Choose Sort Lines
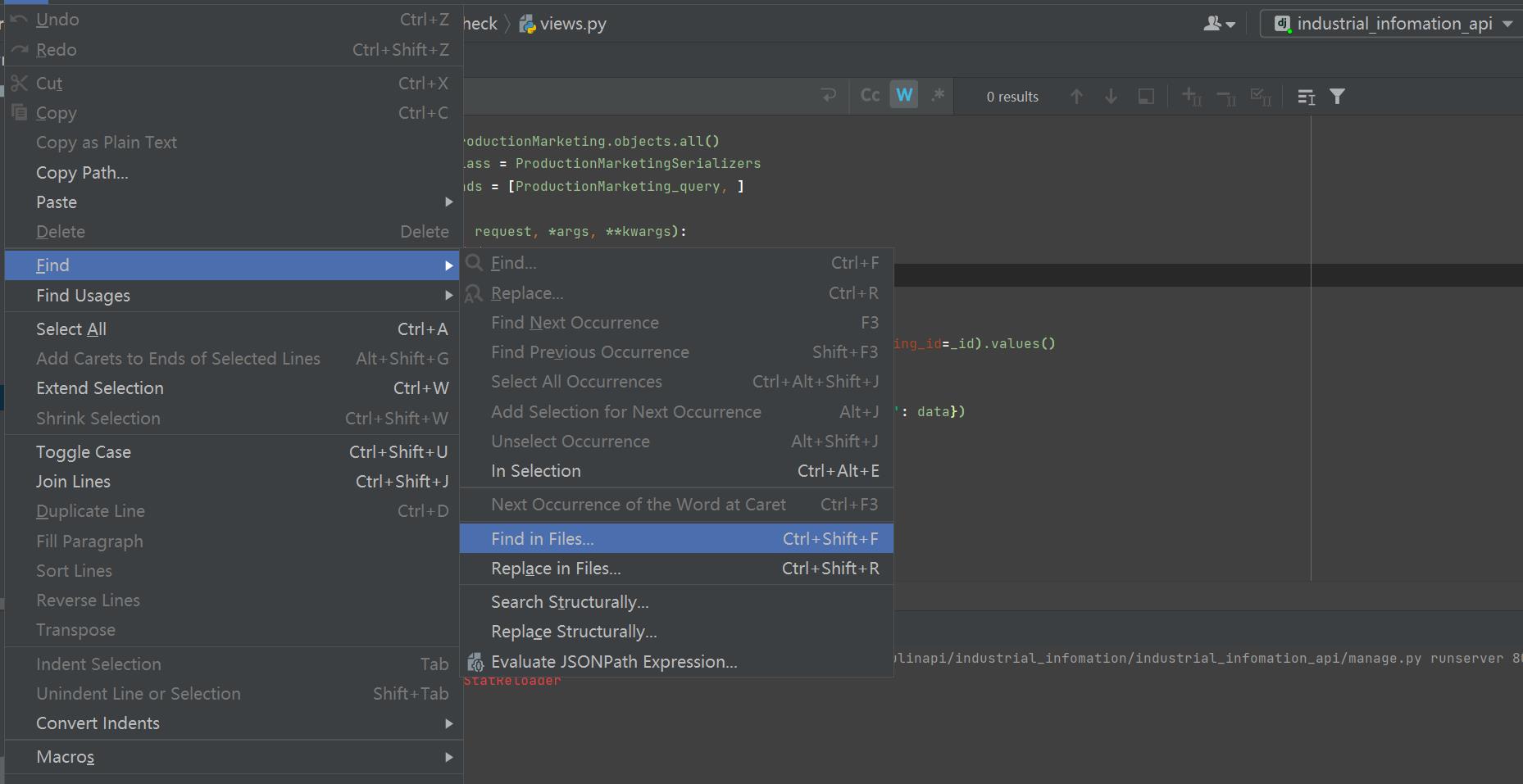Screen dimensions: 1523x784 coord(231,571)
